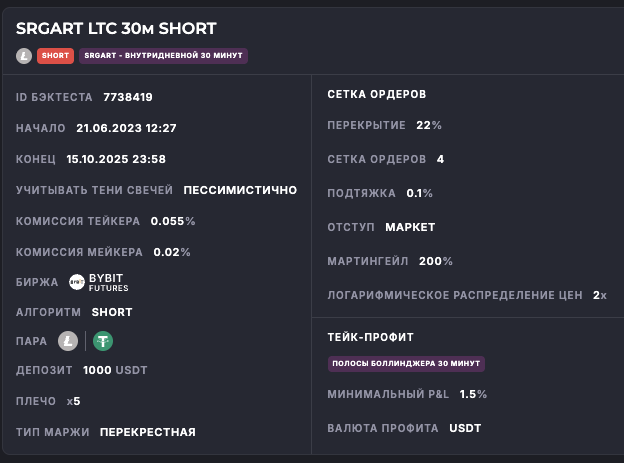
Task: Click the red SHORT badge
Action: (55, 56)
